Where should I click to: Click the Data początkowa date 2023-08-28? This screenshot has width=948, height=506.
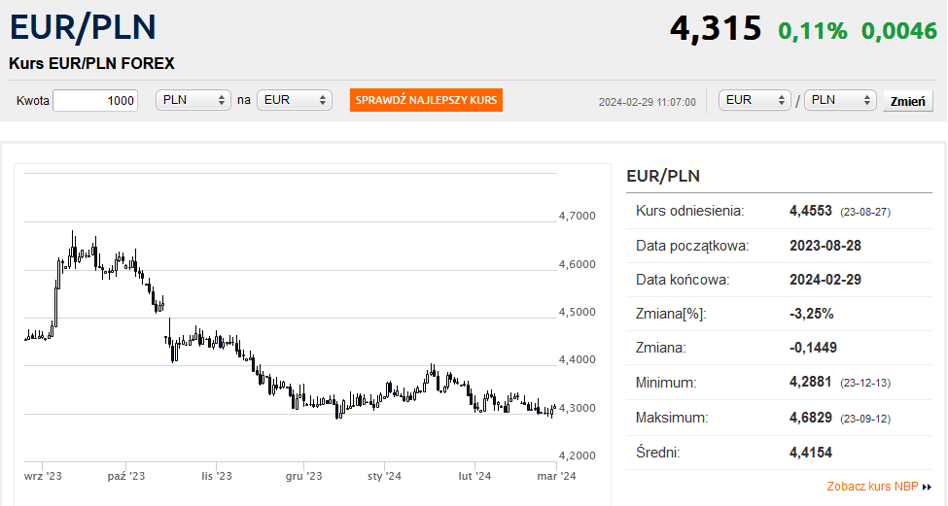click(825, 245)
